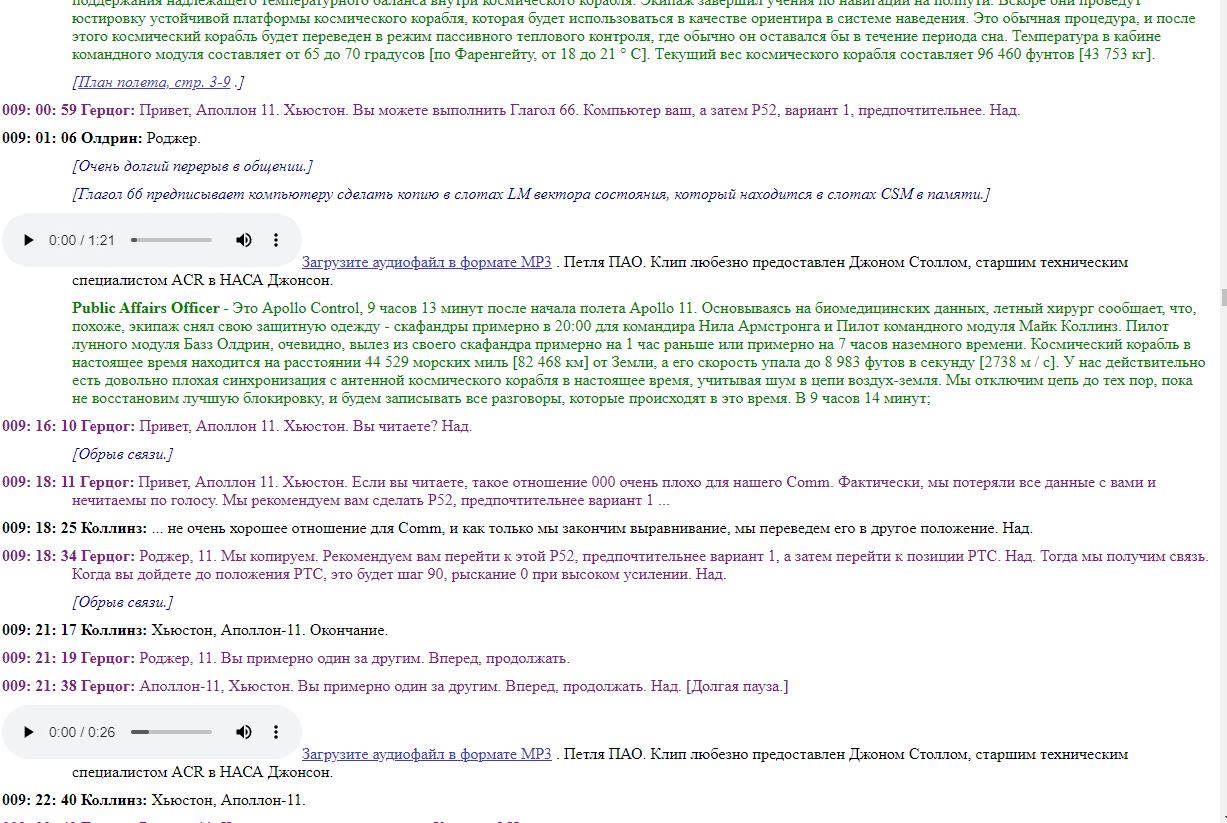This screenshot has height=823, width=1227.
Task: Click timestamp 009: 18: 34 Герцог
Action: (69, 556)
